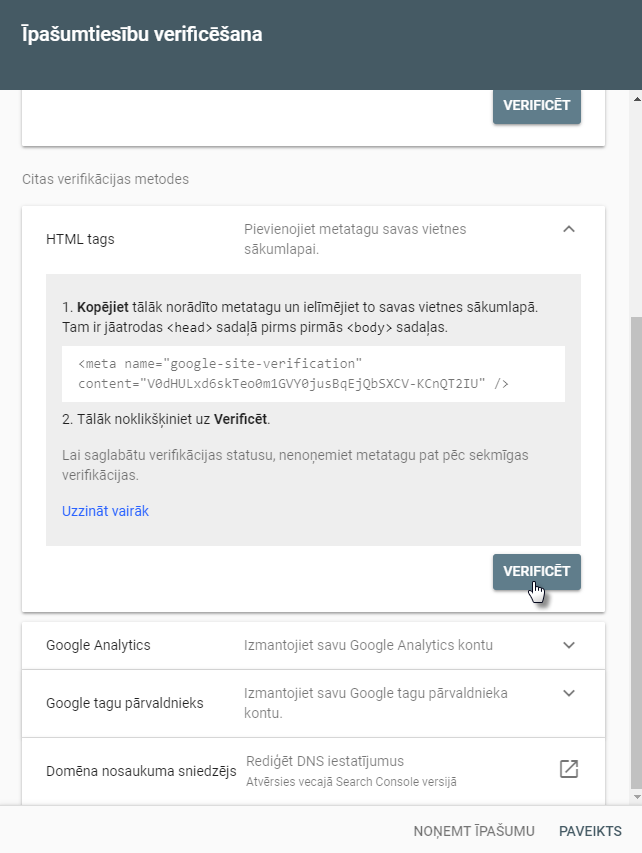Click VERIFICĒT button under HTML tags

[536, 571]
